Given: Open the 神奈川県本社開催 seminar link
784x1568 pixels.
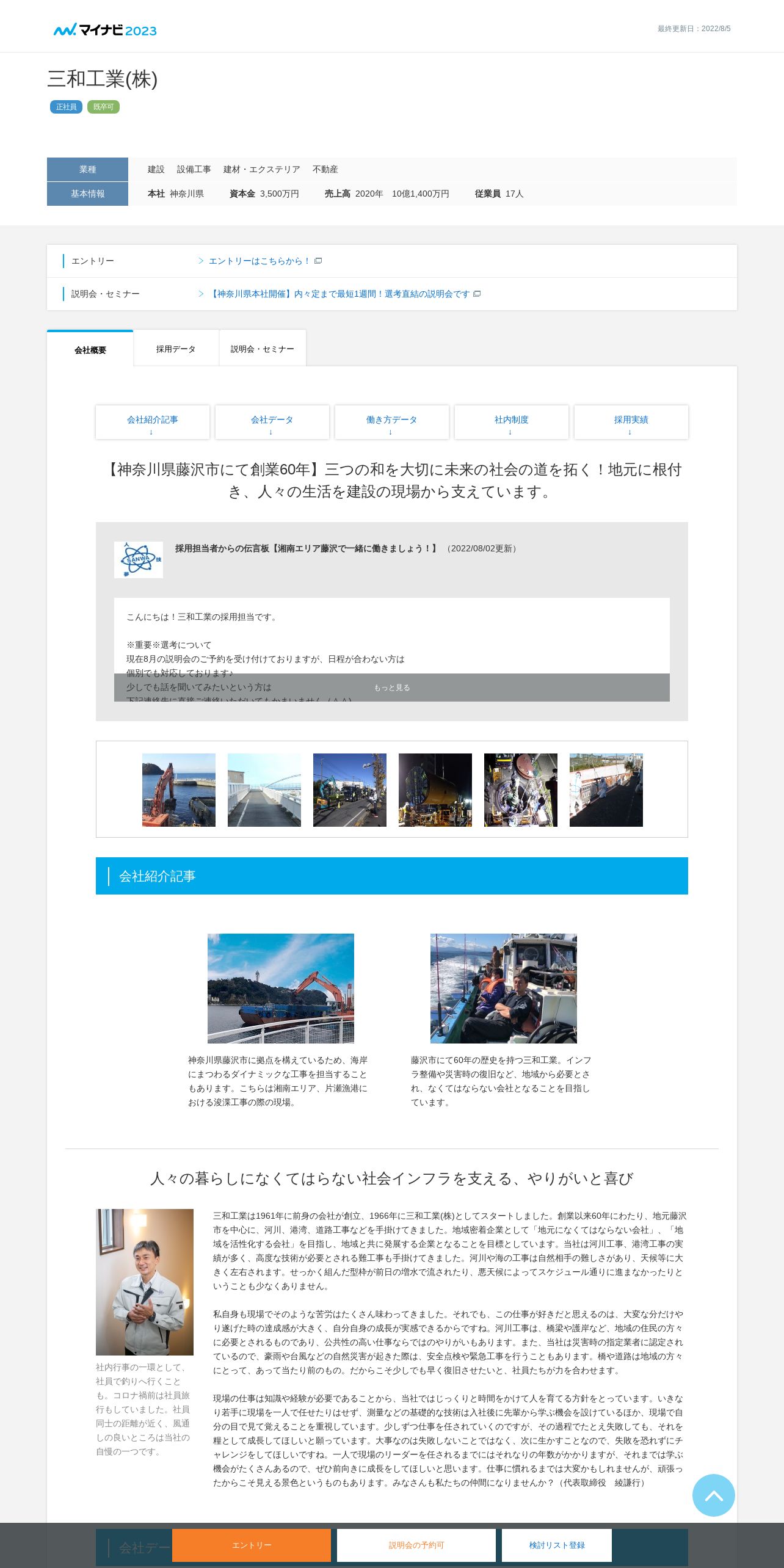Looking at the screenshot, I should (x=339, y=294).
